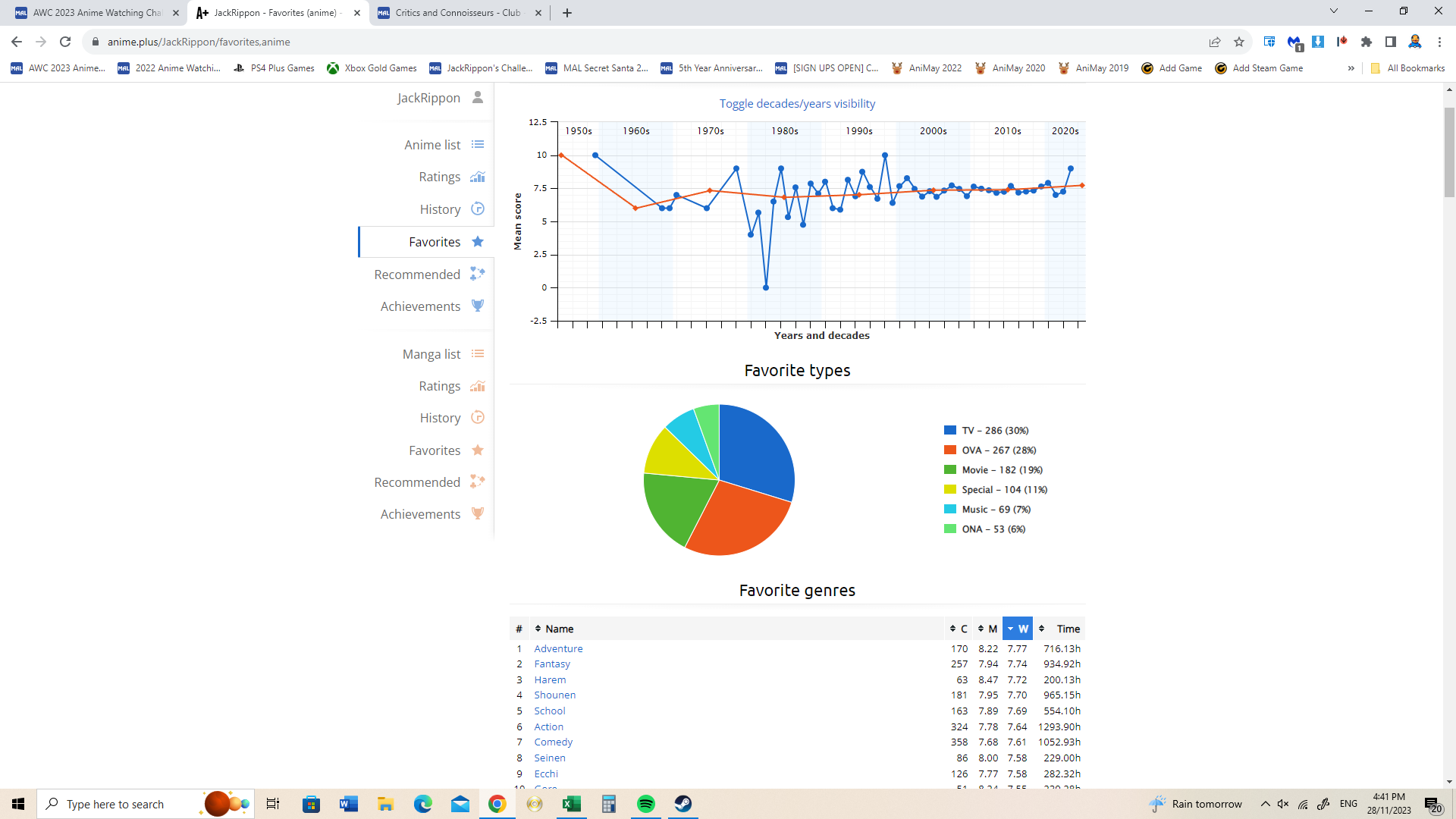Click the anime Achievements trophy icon
The height and width of the screenshot is (819, 1456).
point(477,306)
